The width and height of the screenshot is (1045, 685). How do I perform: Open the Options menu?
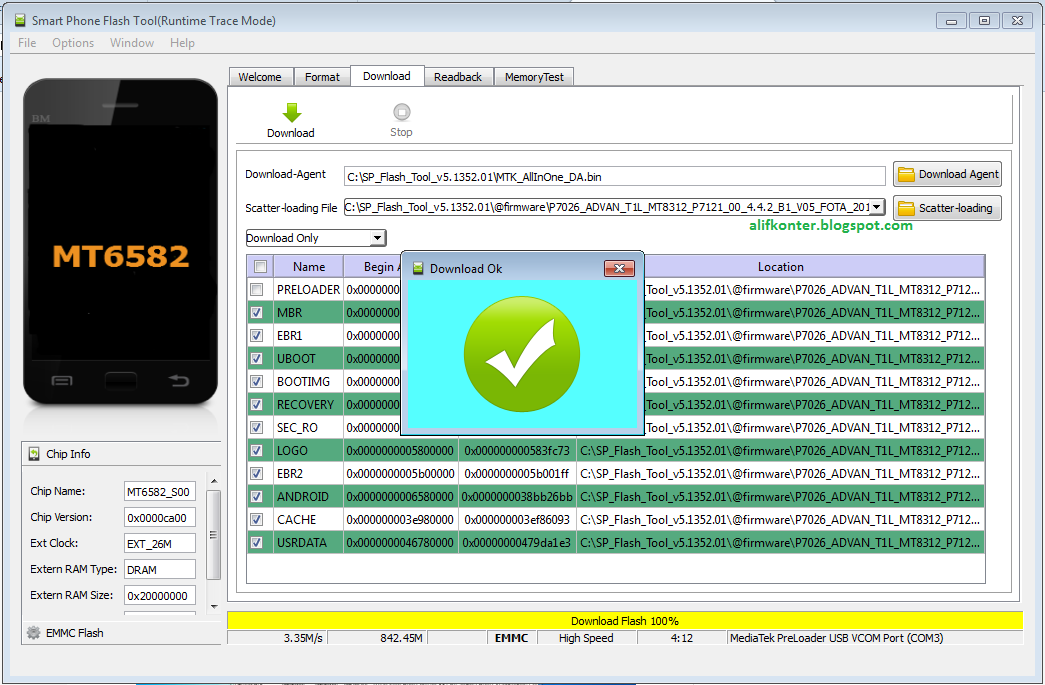[x=72, y=42]
